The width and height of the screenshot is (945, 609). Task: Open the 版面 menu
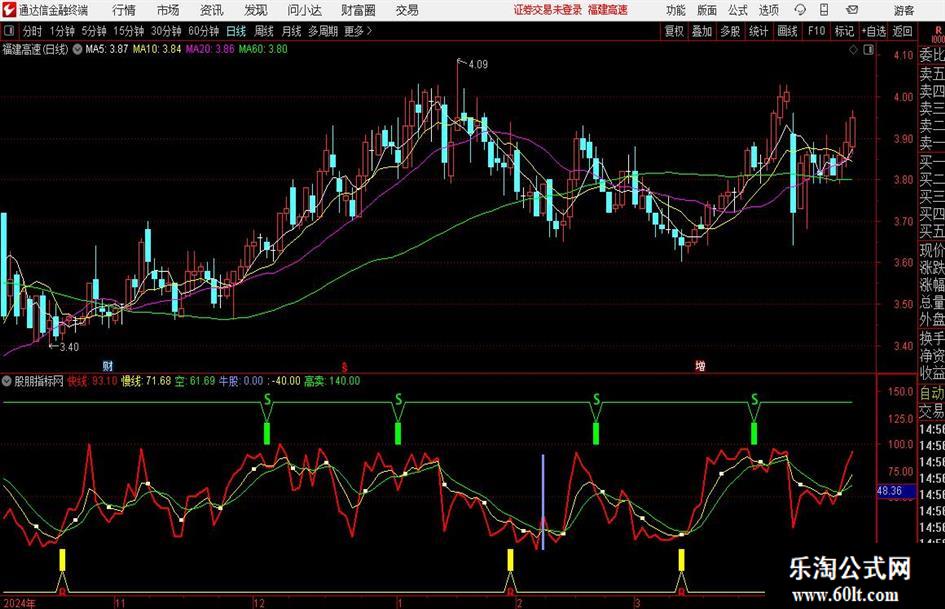706,10
